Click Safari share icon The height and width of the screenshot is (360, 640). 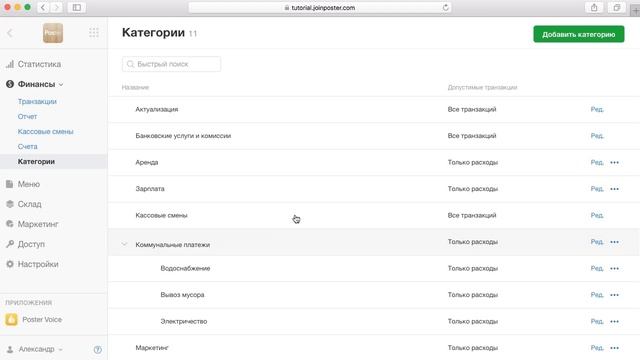594,7
